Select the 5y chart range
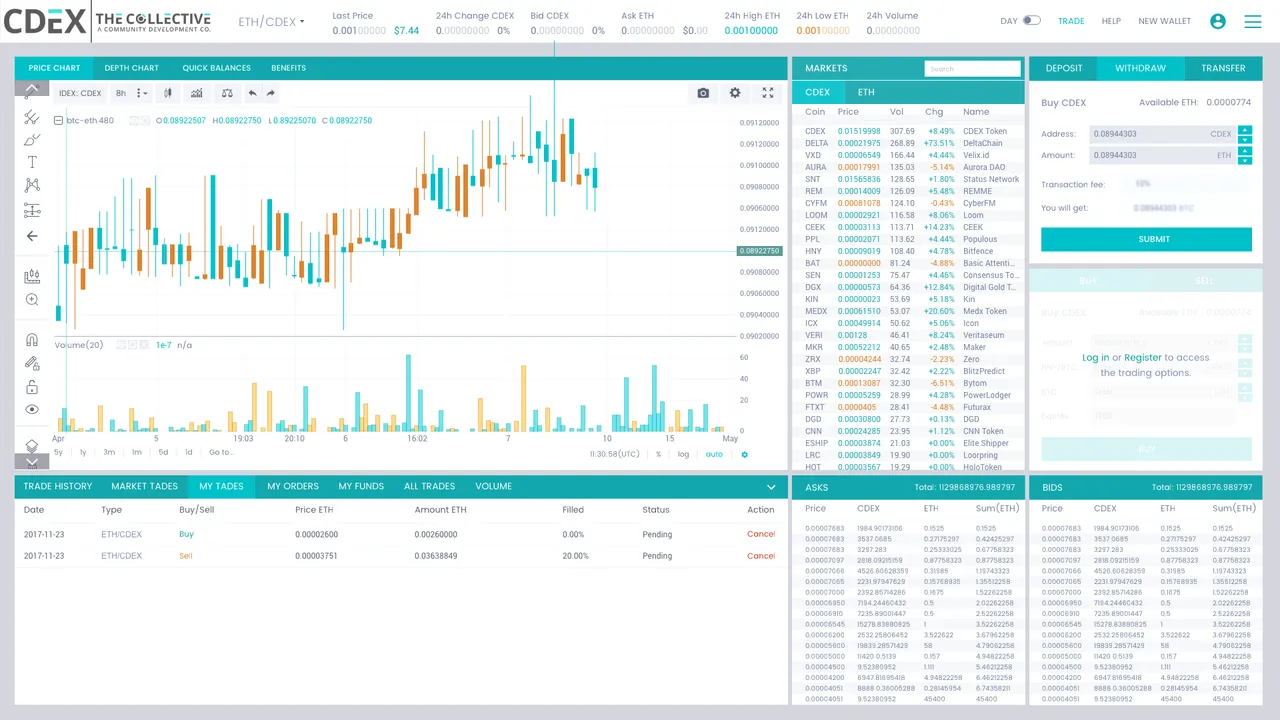 click(x=58, y=453)
